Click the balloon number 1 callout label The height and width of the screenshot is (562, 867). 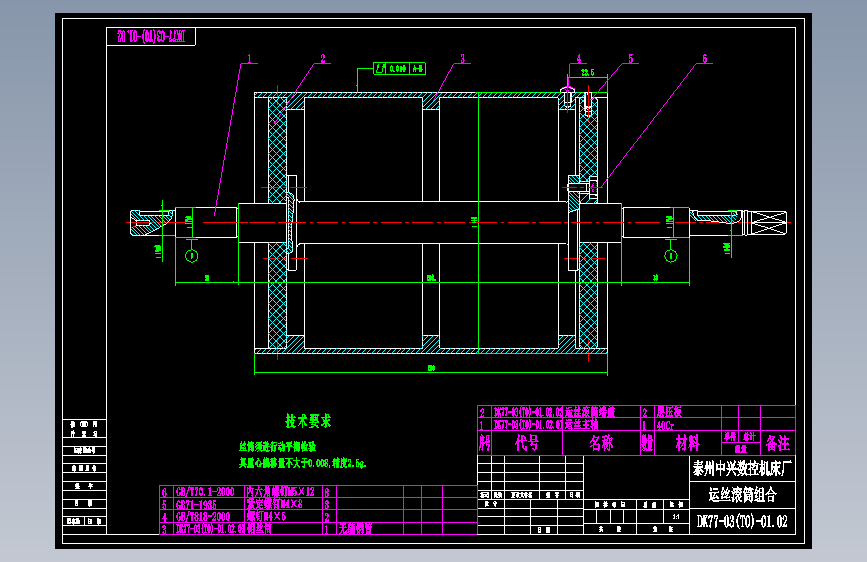coord(249,59)
